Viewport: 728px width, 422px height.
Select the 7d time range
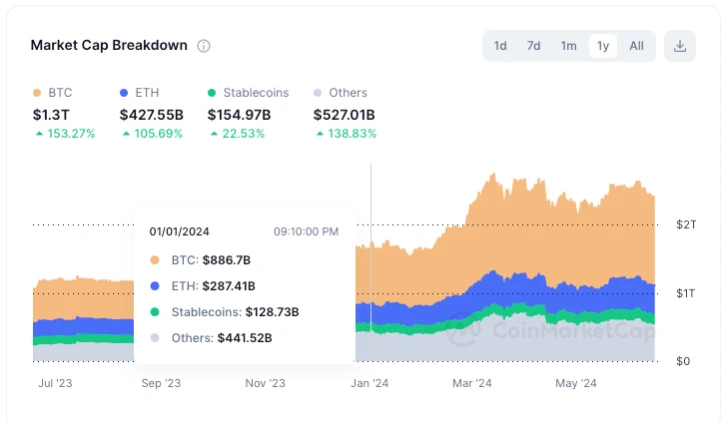click(534, 46)
